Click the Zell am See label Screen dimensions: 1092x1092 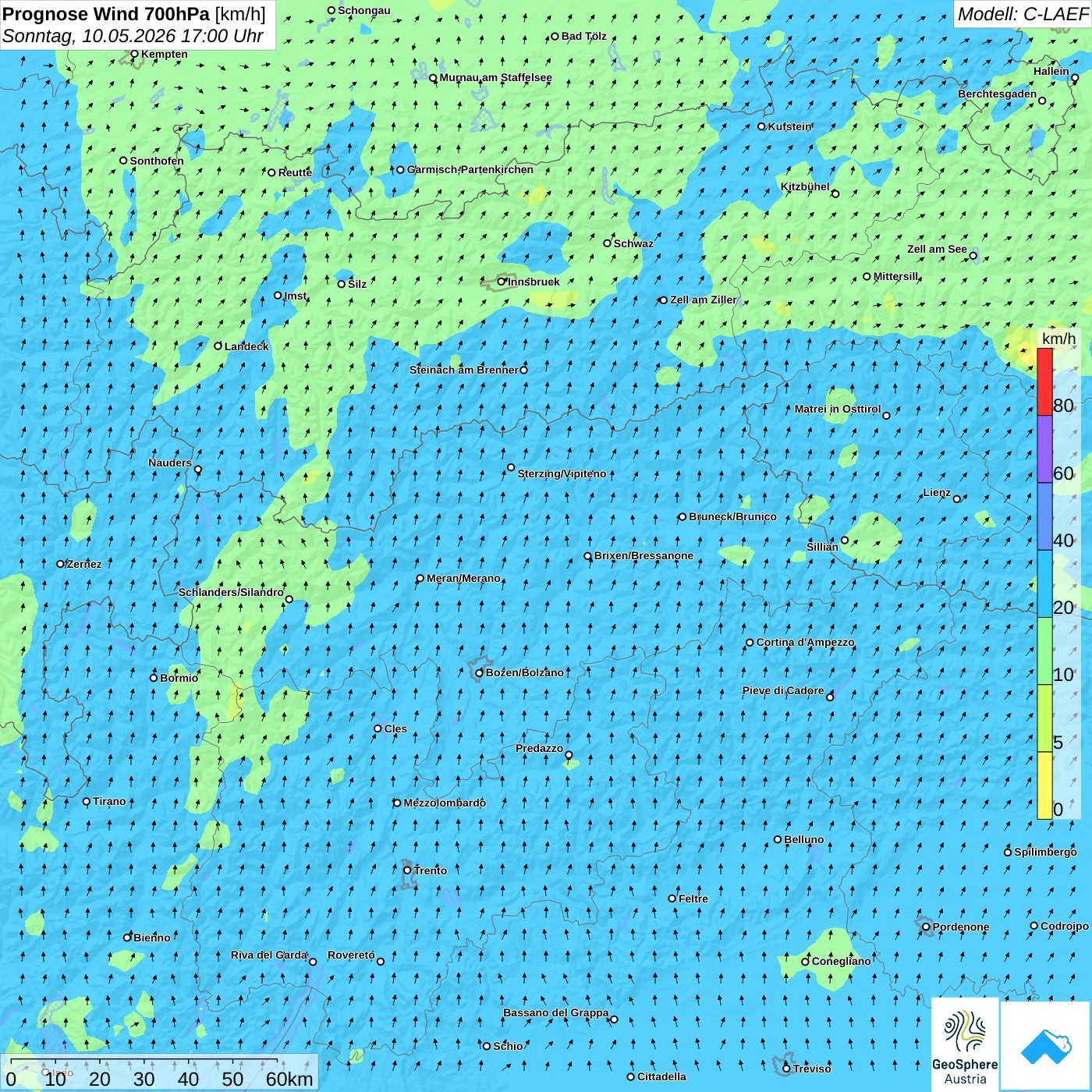[937, 249]
